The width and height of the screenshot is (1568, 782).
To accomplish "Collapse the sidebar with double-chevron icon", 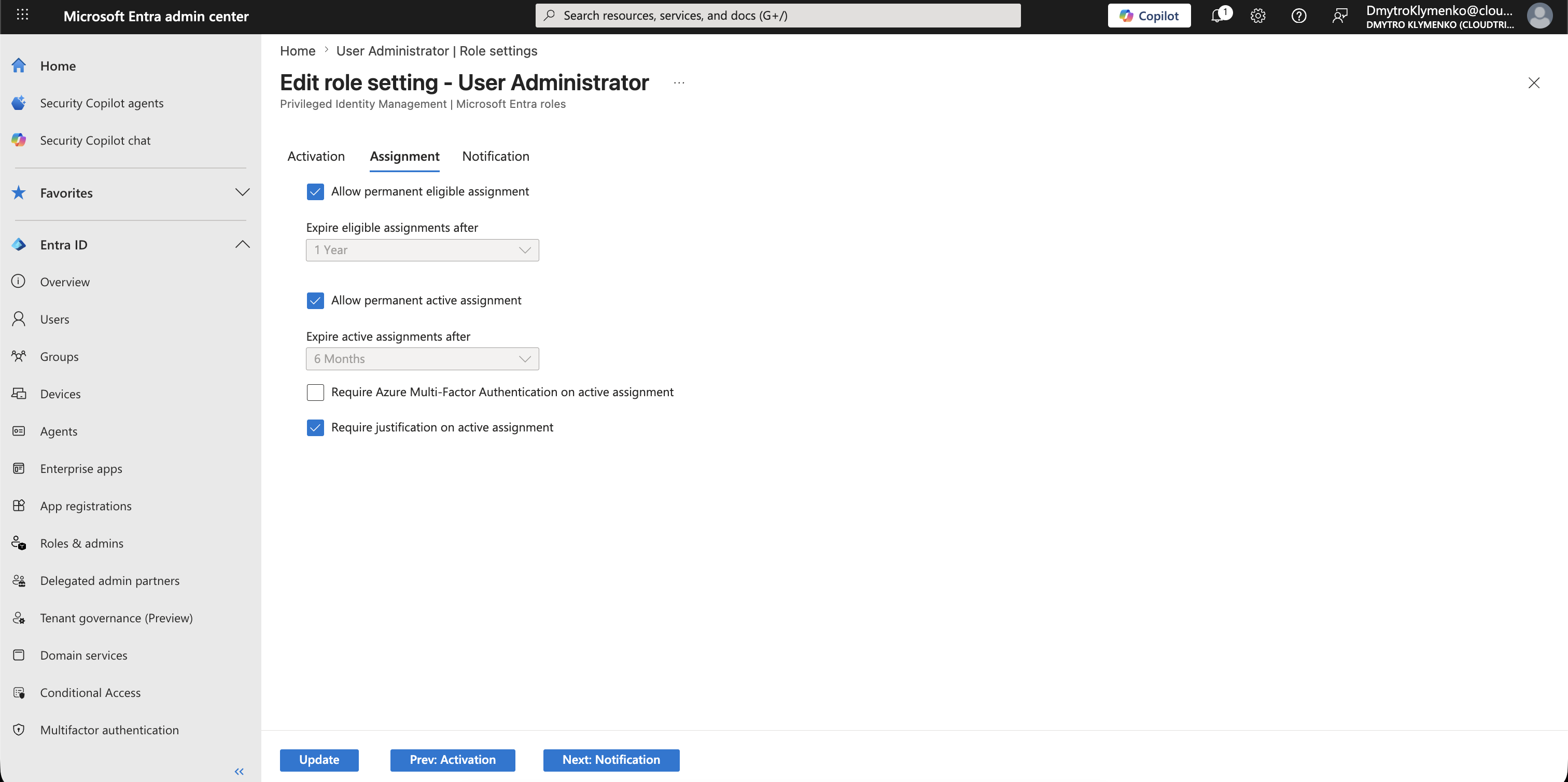I will pyautogui.click(x=239, y=771).
